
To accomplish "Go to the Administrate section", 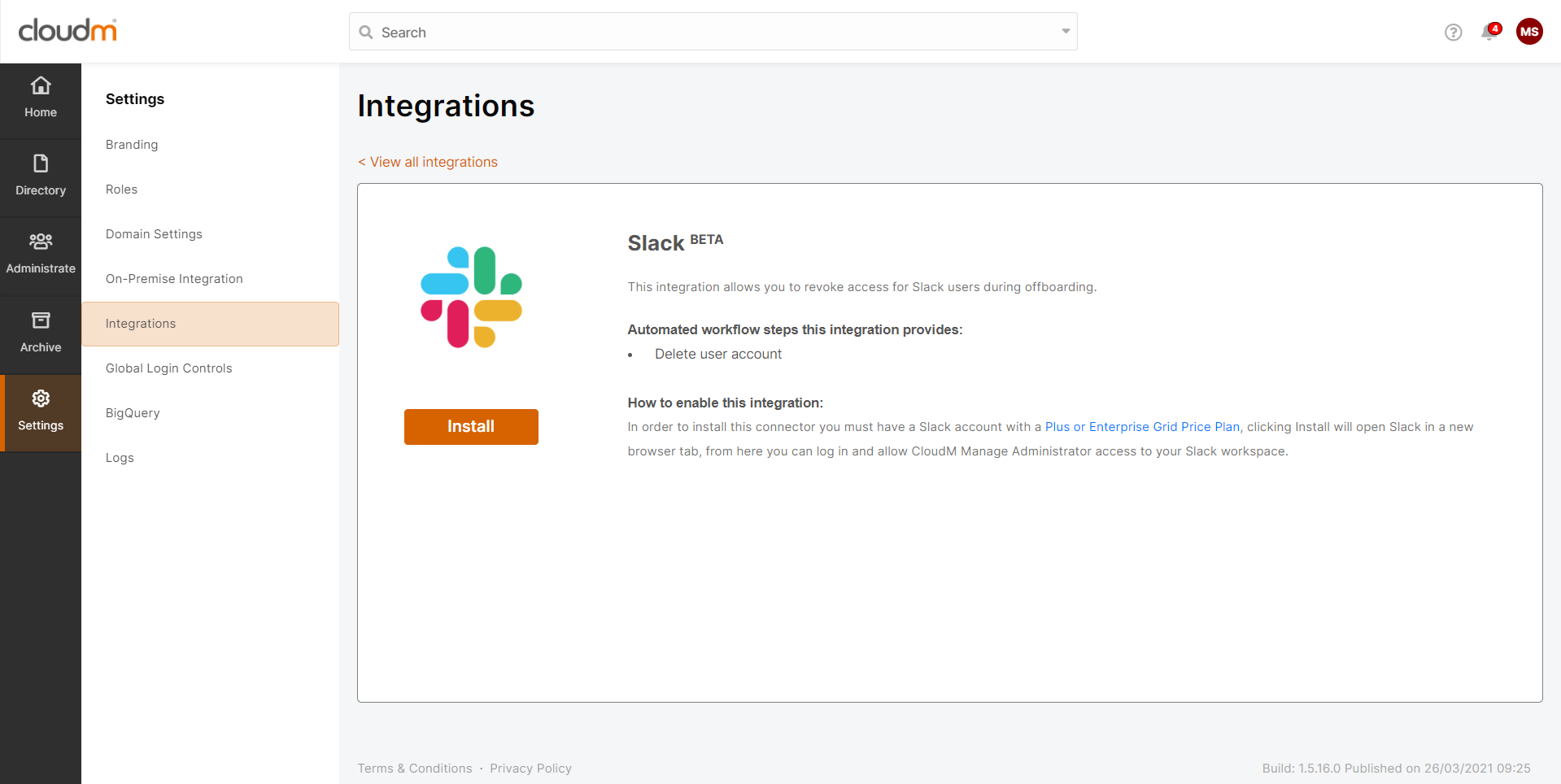I will [x=41, y=254].
